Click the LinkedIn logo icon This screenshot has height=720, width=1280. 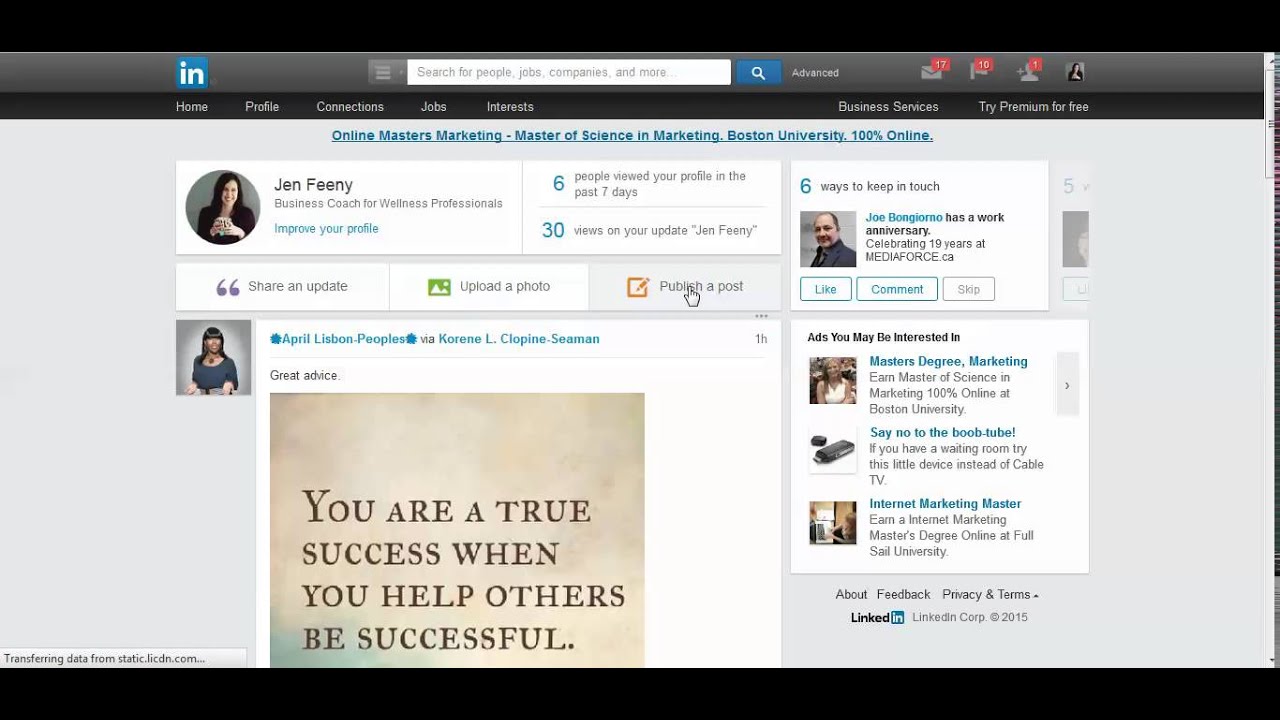click(x=191, y=72)
